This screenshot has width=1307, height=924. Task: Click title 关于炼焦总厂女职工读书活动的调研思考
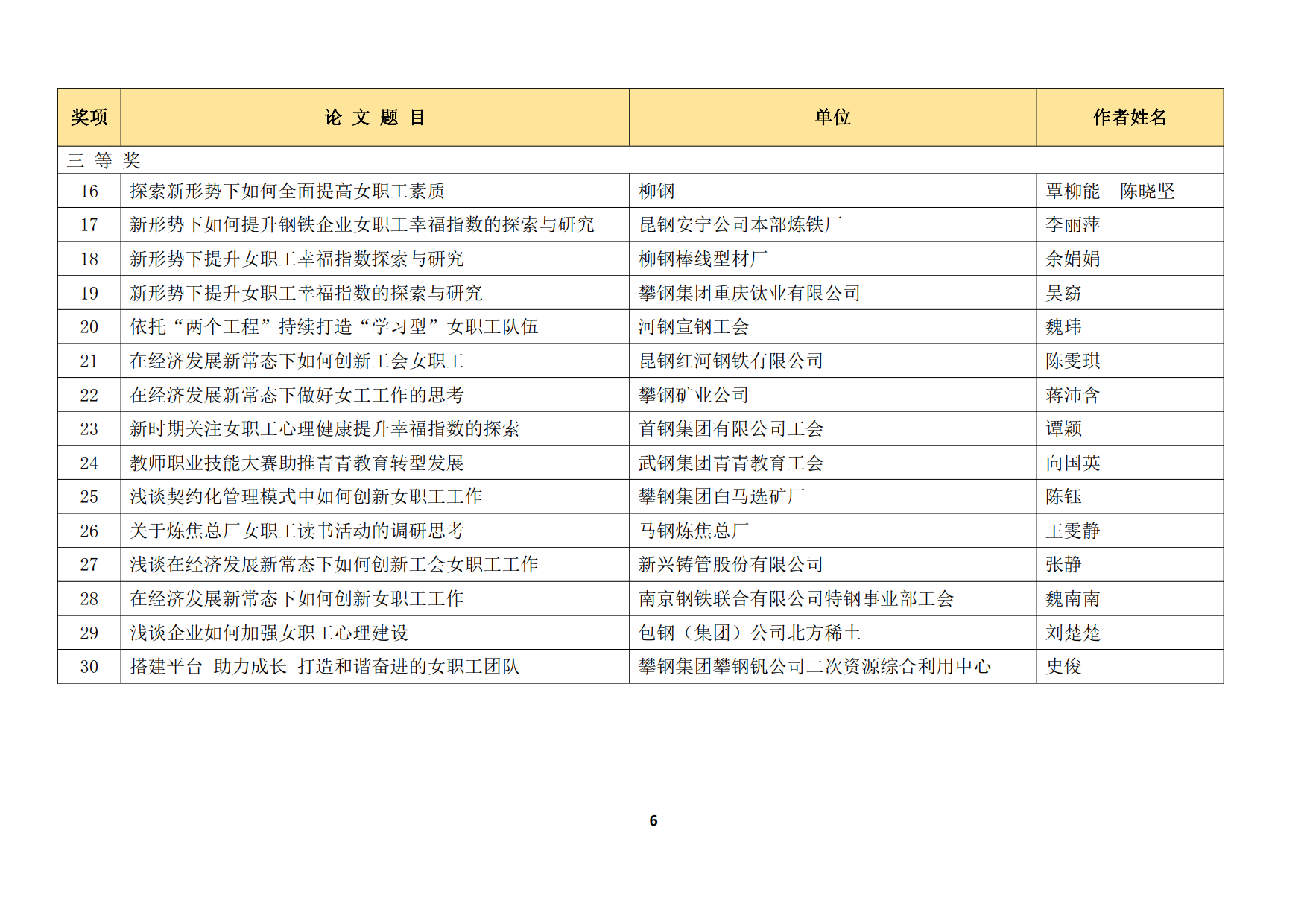[297, 531]
